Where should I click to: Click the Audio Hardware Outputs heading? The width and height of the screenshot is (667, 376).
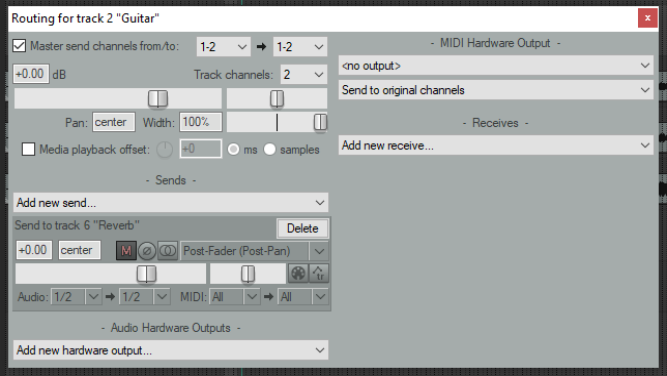click(x=171, y=328)
